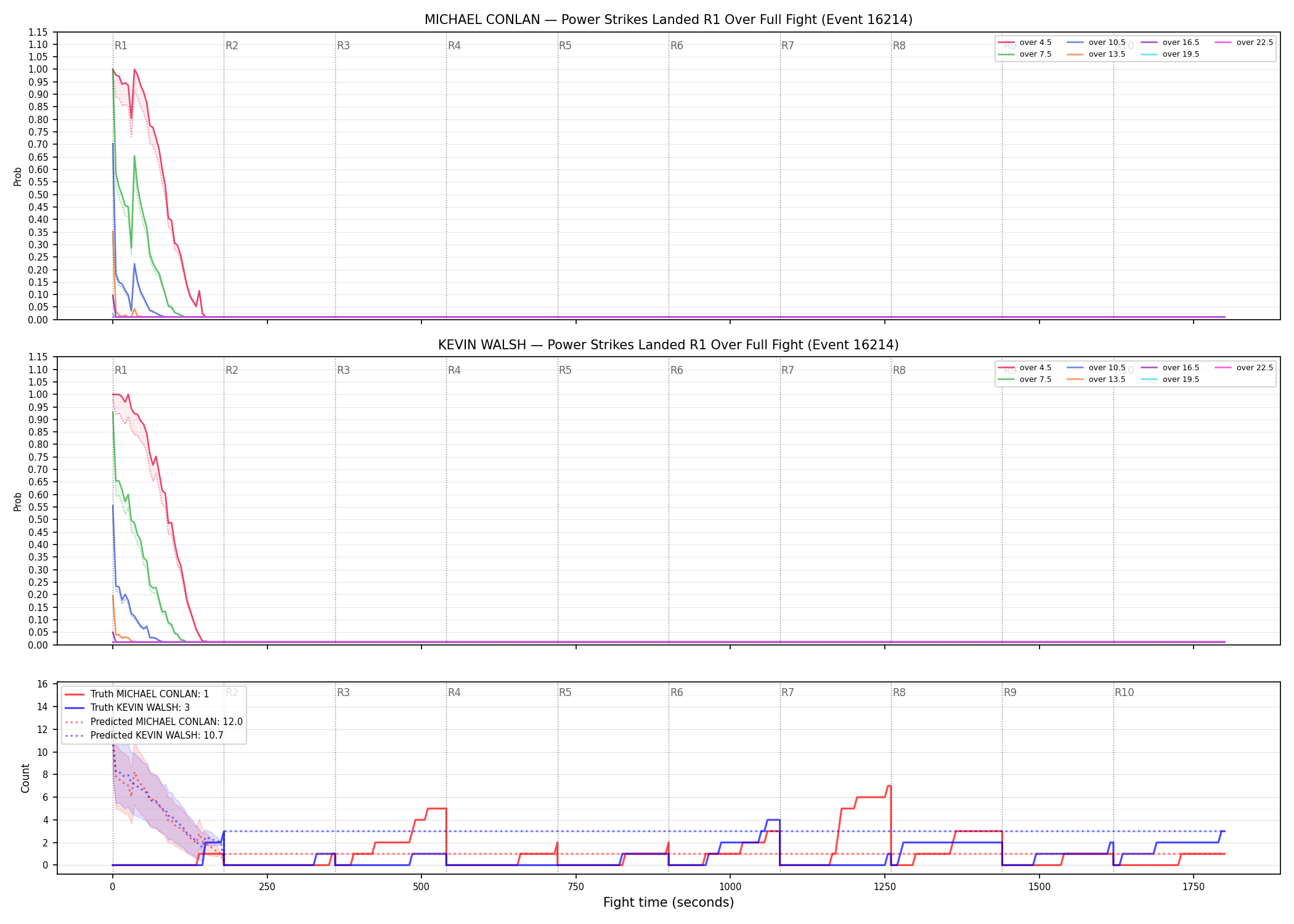Click the 'over 19.5' legend entry in the Kevin Walsh chart
1294x924 pixels.
1170,379
